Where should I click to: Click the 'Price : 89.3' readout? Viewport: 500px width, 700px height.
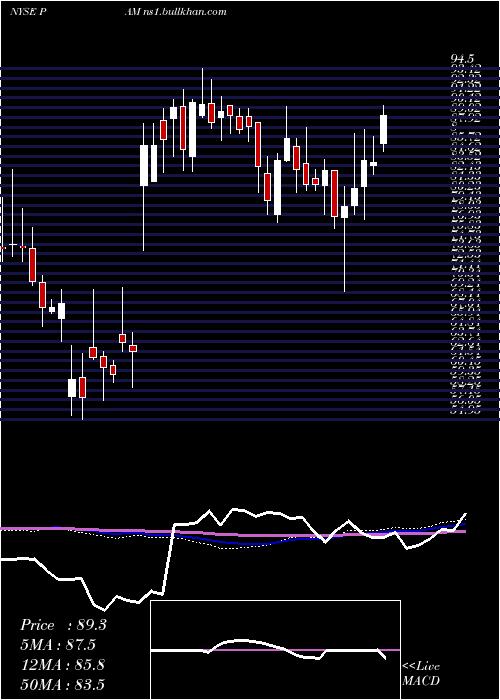pyautogui.click(x=63, y=625)
